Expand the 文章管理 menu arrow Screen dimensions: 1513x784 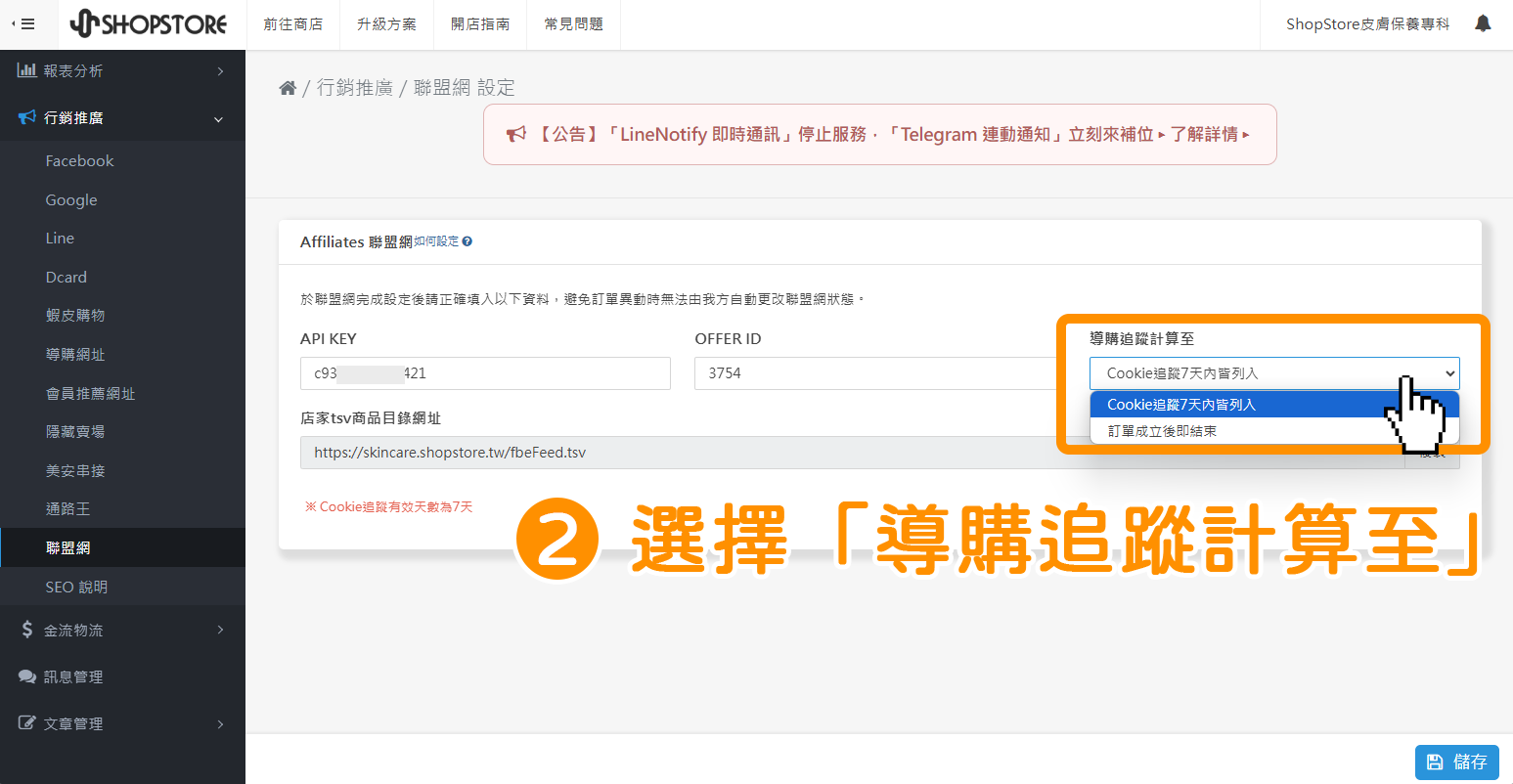220,724
